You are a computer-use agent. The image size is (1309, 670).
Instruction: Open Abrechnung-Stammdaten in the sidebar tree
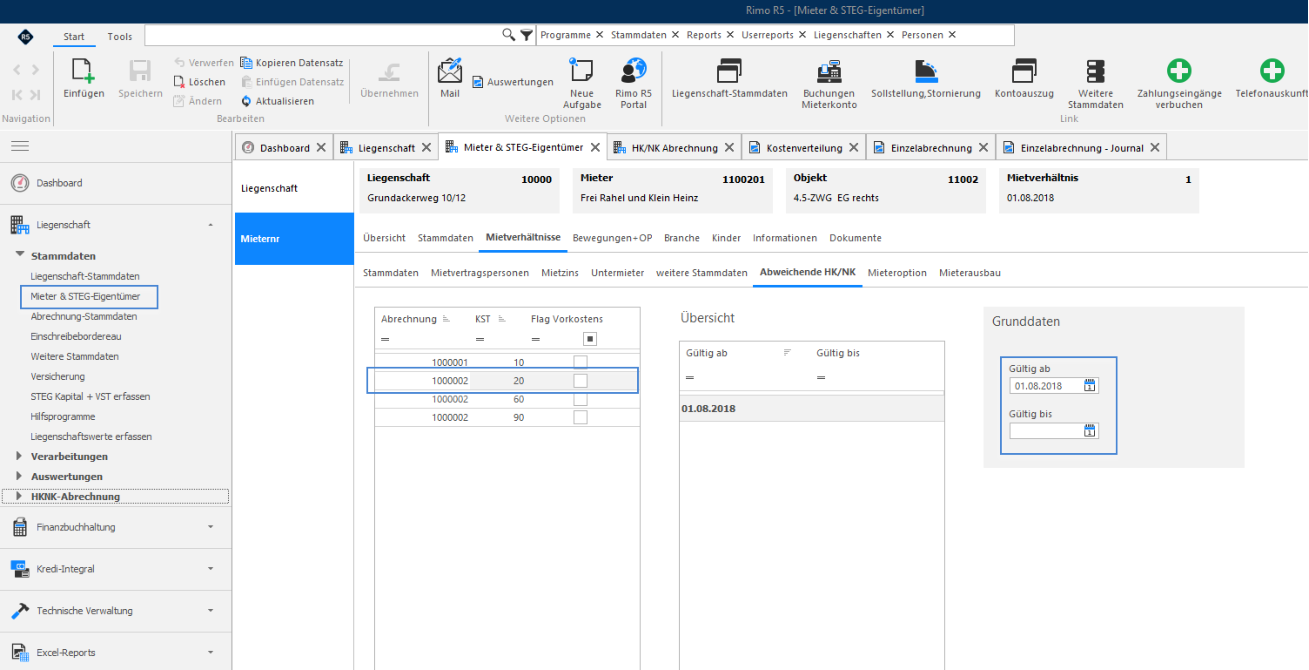point(84,316)
